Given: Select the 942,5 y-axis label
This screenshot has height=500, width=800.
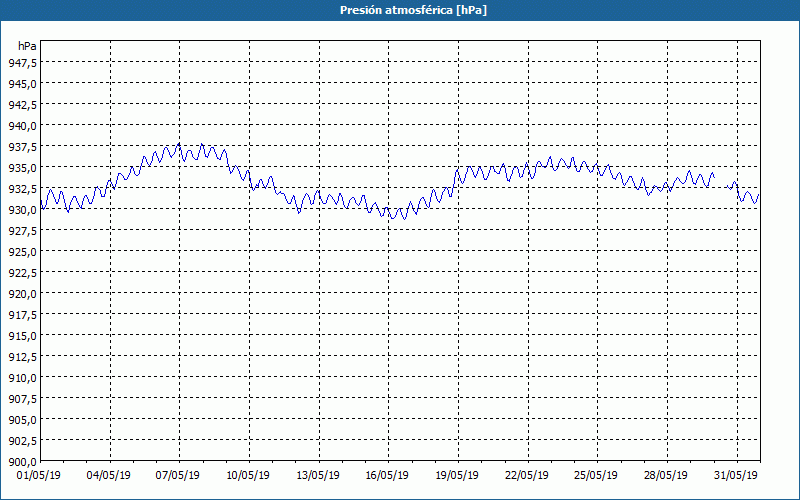Looking at the screenshot, I should tap(23, 105).
